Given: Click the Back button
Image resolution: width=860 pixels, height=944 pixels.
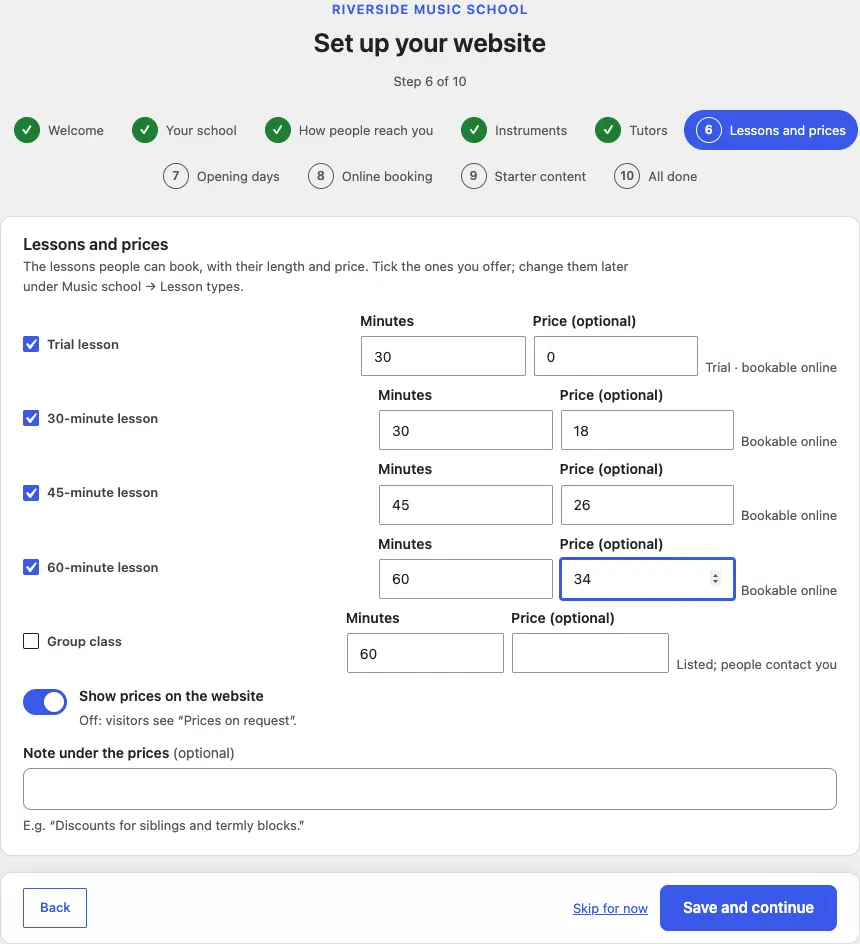Looking at the screenshot, I should [x=55, y=908].
